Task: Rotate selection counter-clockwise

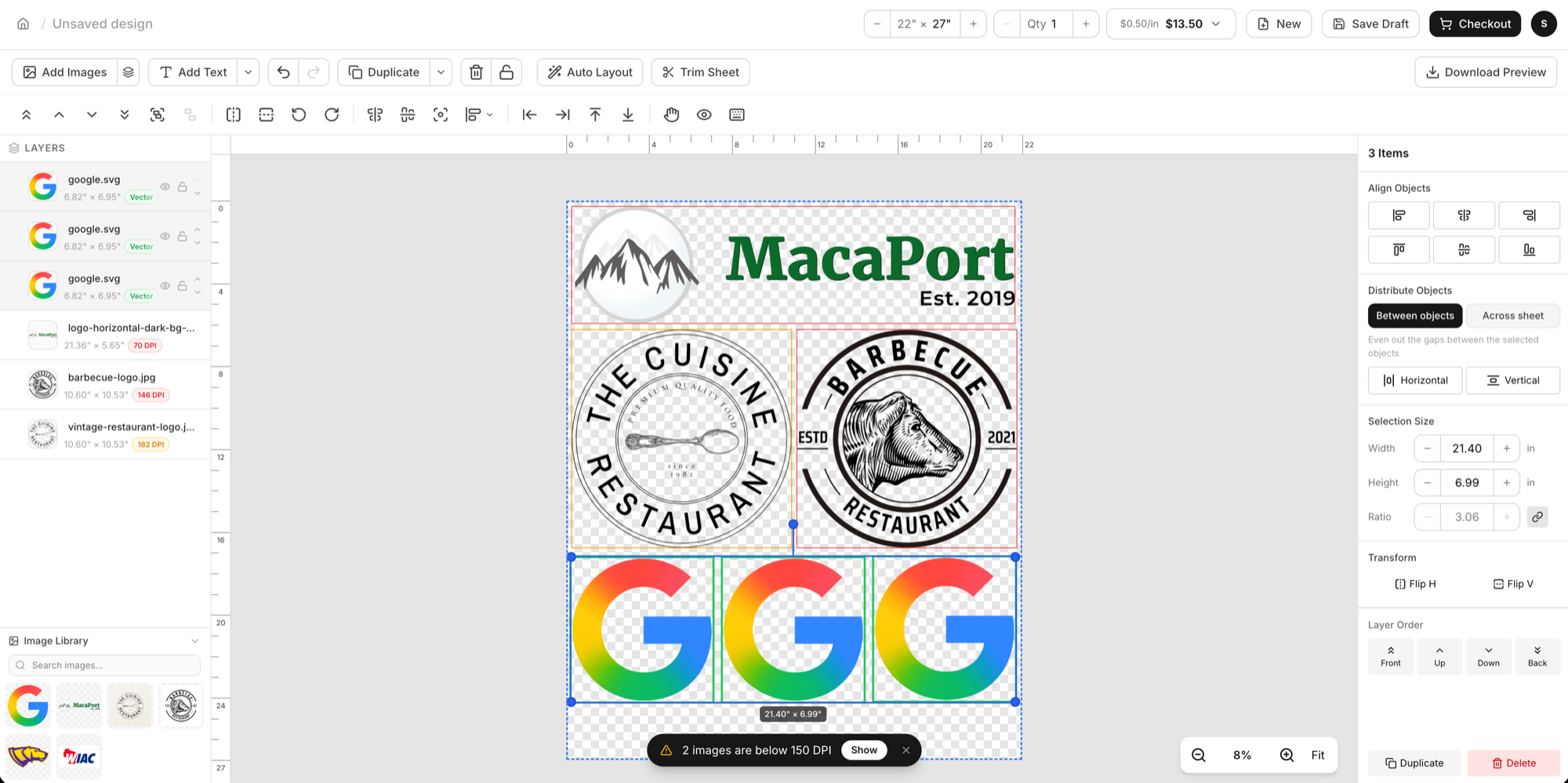Action: [299, 114]
